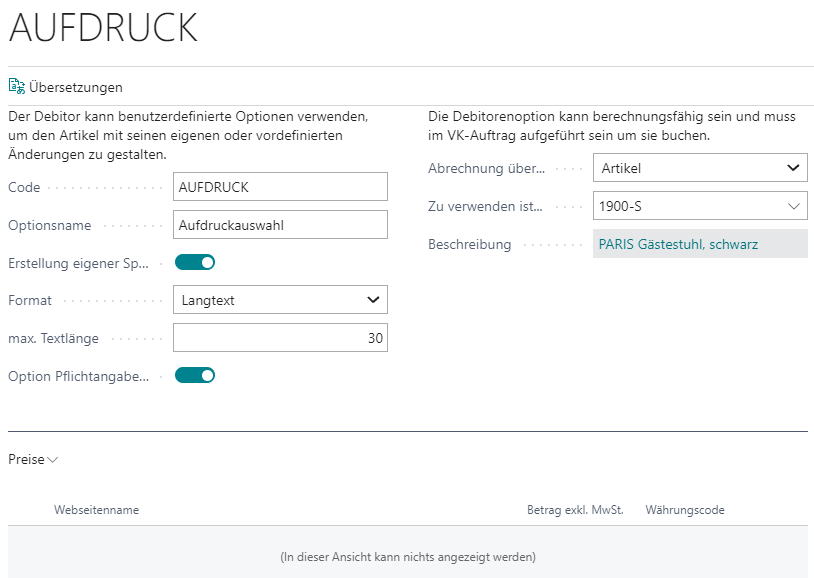Click the Preise section header
814x578 pixels.
point(33,460)
